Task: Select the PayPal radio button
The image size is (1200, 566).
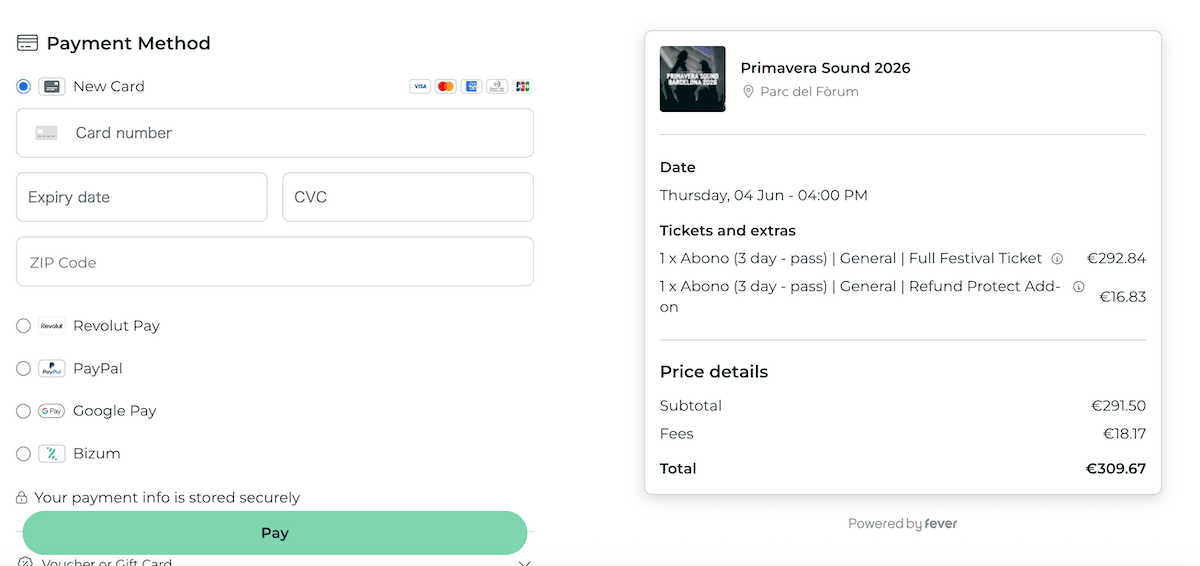Action: 24,369
